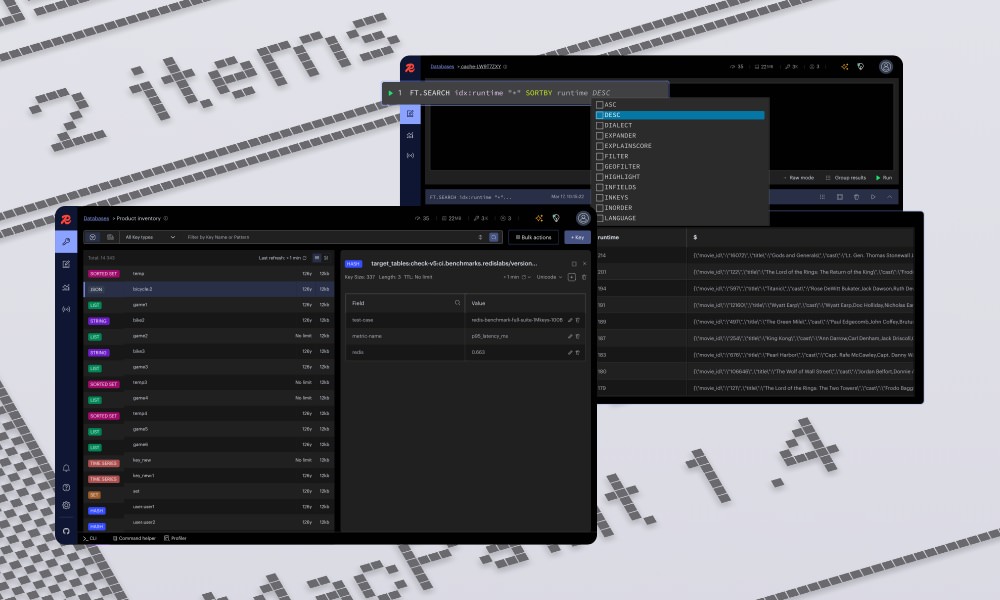Open the GitHub icon at sidebar bottom

[66, 532]
